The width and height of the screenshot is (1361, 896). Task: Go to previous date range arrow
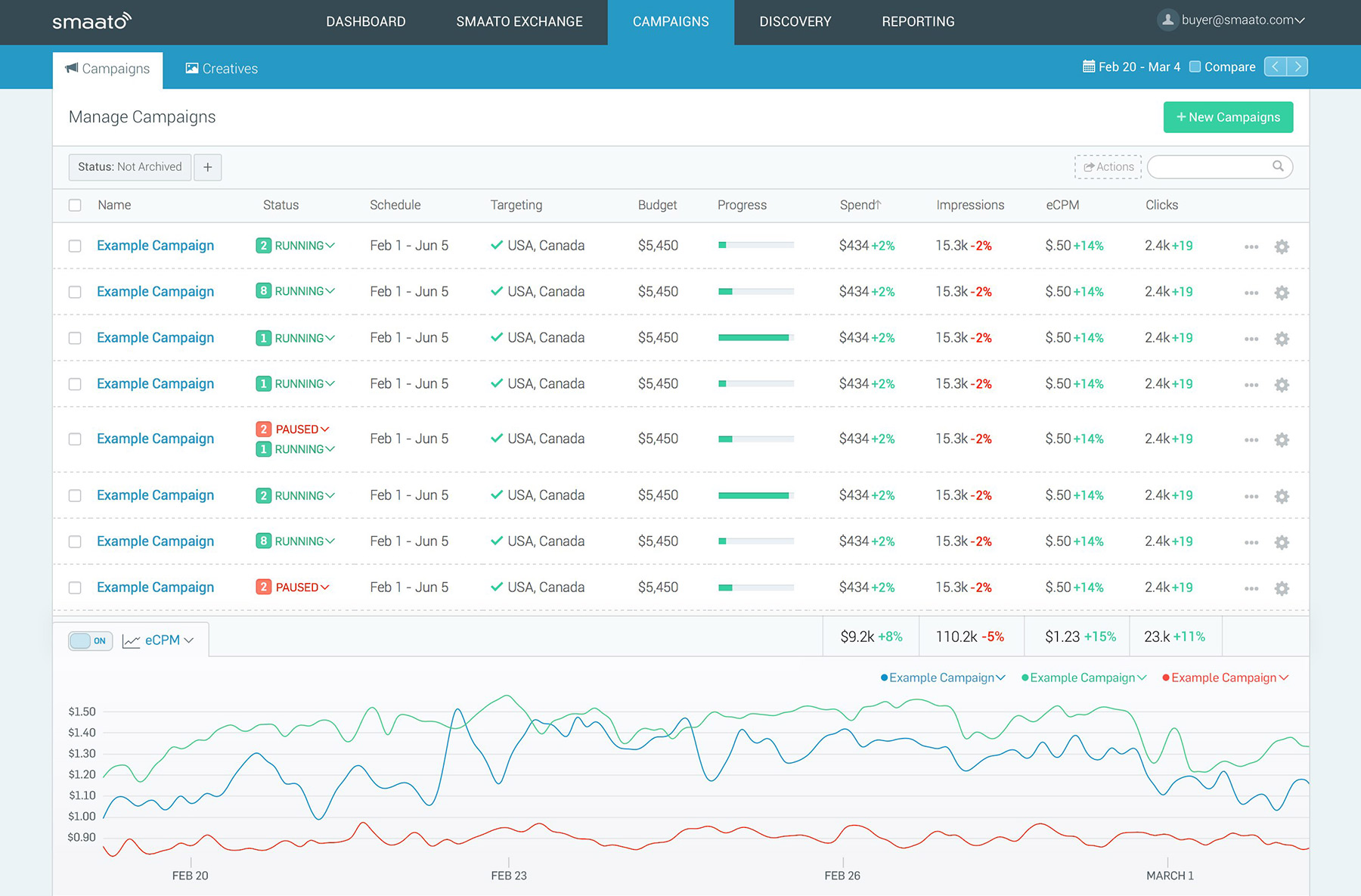(x=1275, y=67)
